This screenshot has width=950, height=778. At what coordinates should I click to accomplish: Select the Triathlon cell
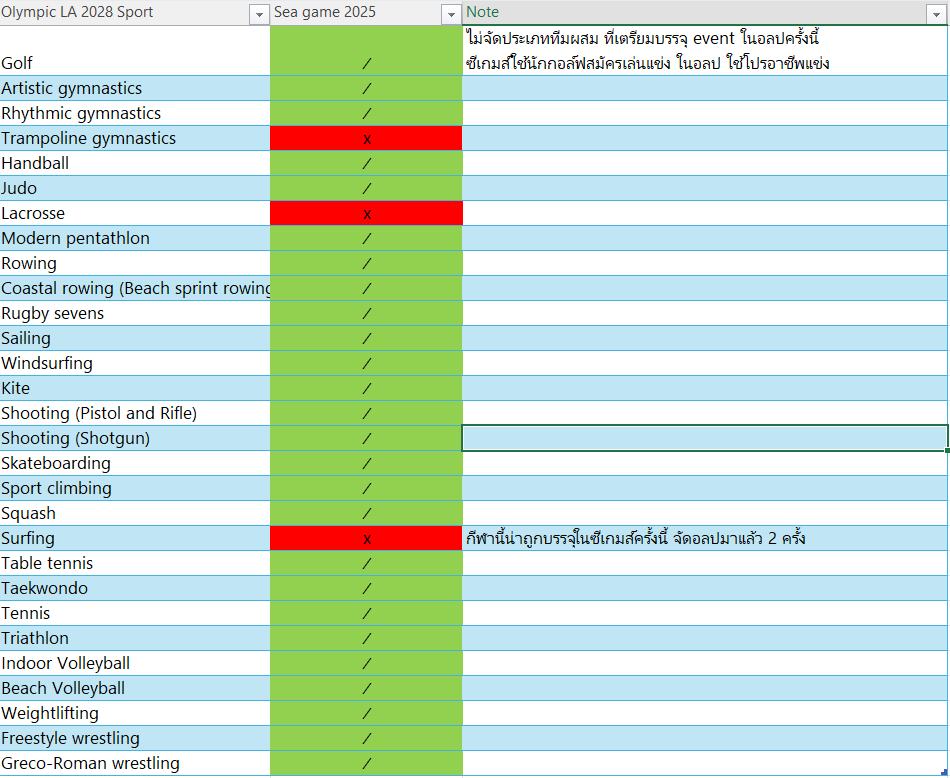coord(135,638)
